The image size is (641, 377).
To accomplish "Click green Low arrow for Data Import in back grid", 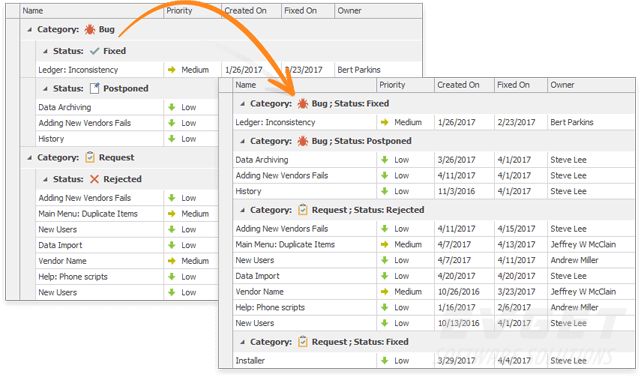I will coord(172,245).
